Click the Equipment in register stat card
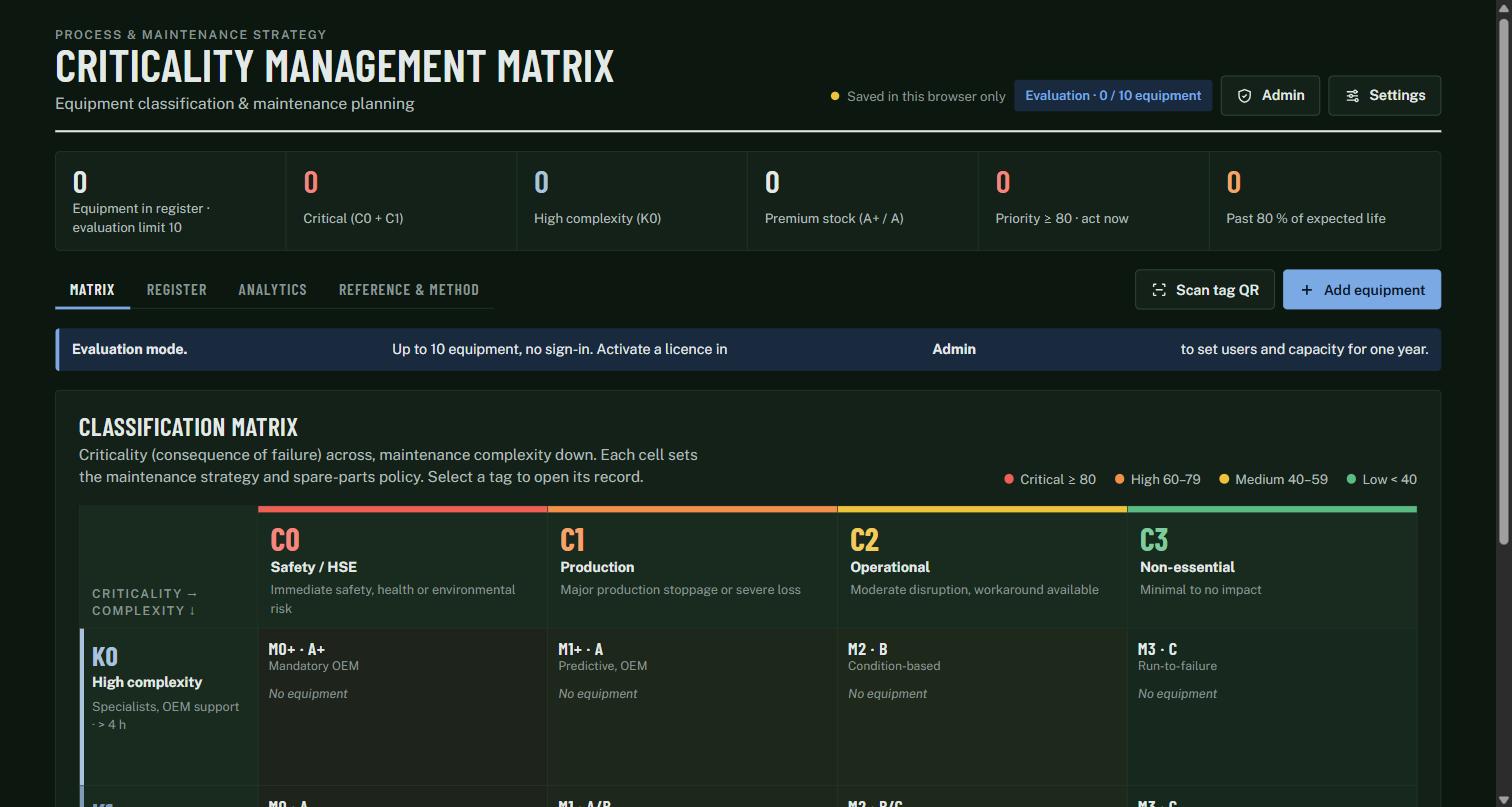The image size is (1512, 807). 171,201
